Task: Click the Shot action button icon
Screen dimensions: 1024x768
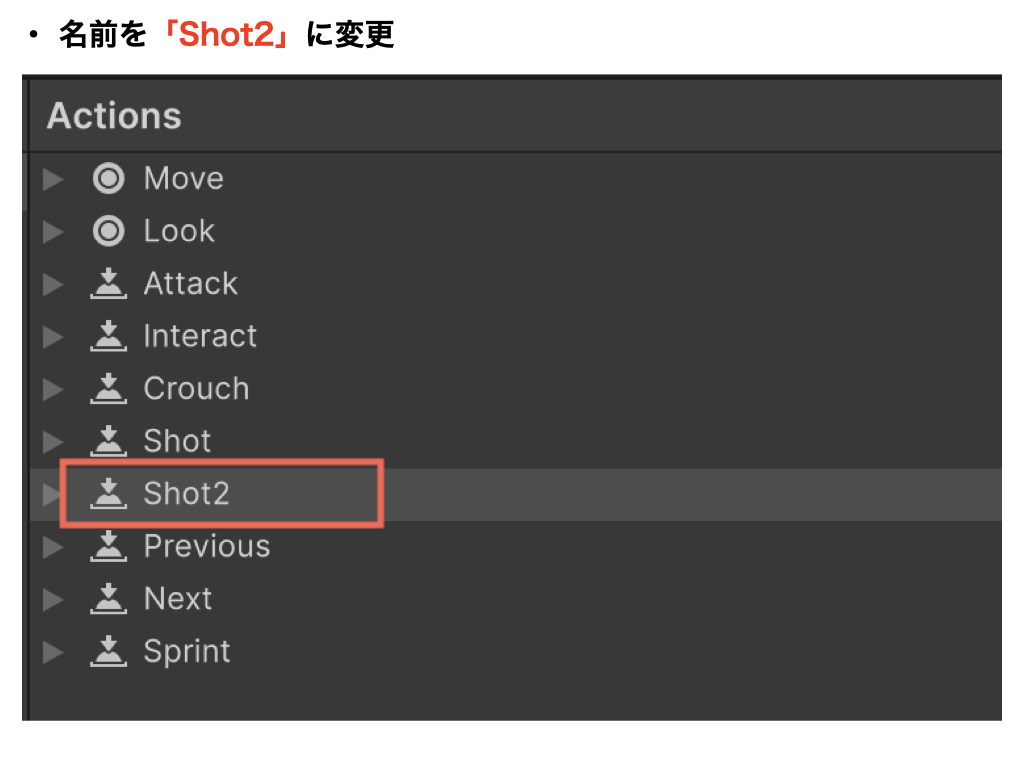Action: point(108,441)
